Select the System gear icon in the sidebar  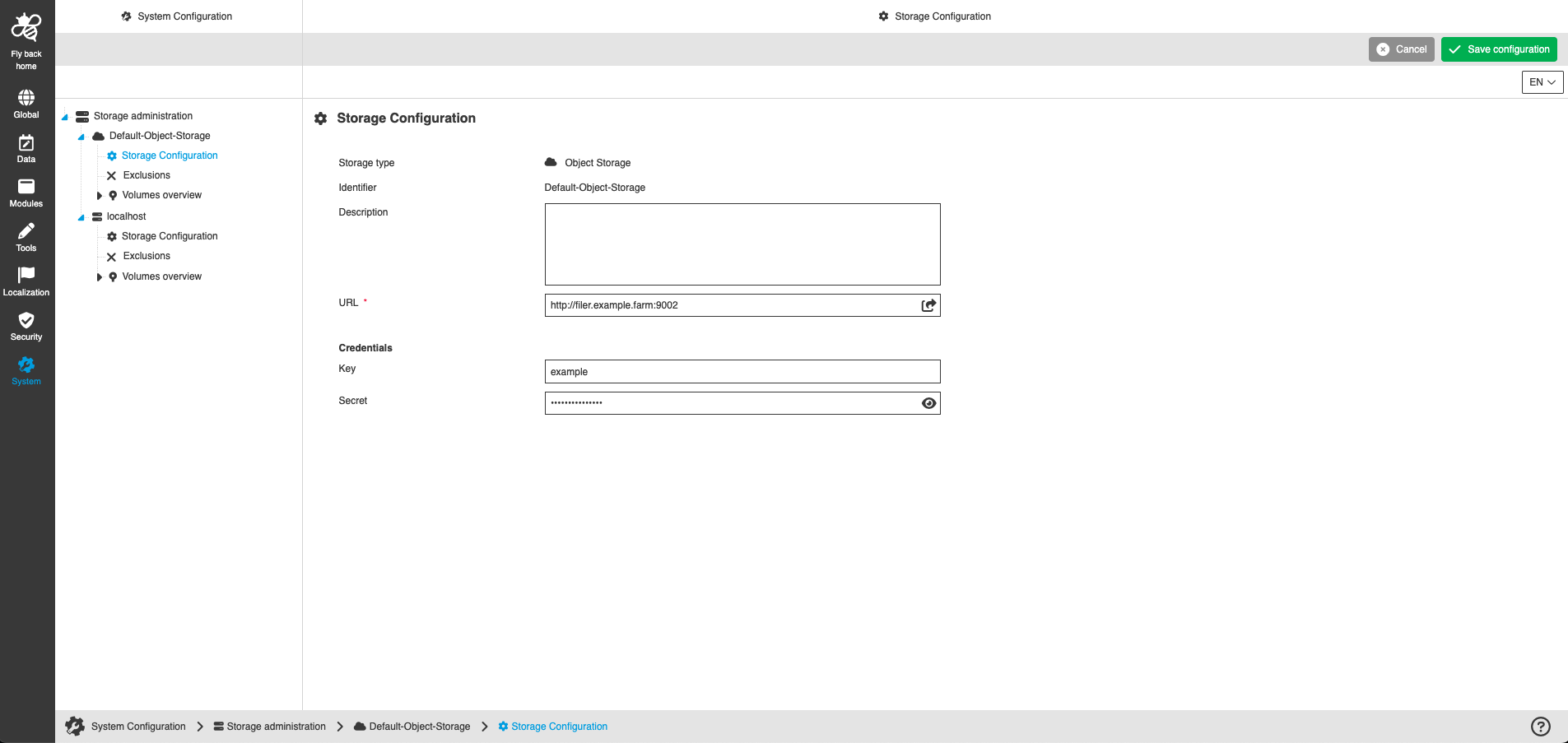pos(26,366)
